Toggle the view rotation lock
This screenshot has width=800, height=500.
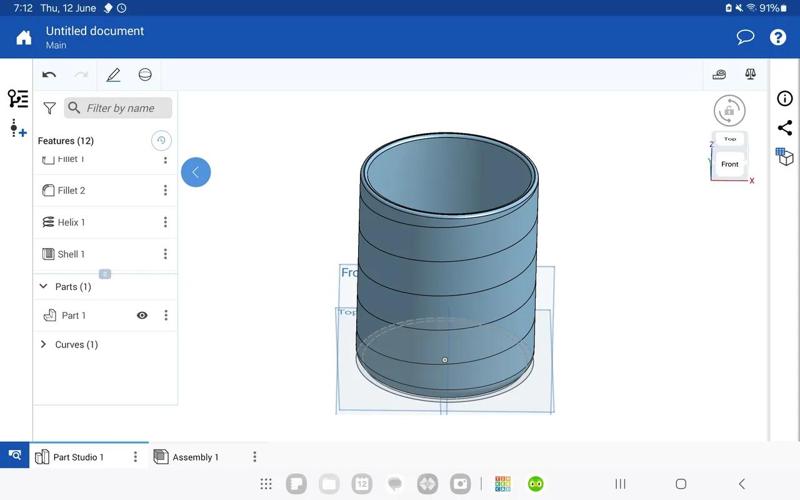coord(729,110)
